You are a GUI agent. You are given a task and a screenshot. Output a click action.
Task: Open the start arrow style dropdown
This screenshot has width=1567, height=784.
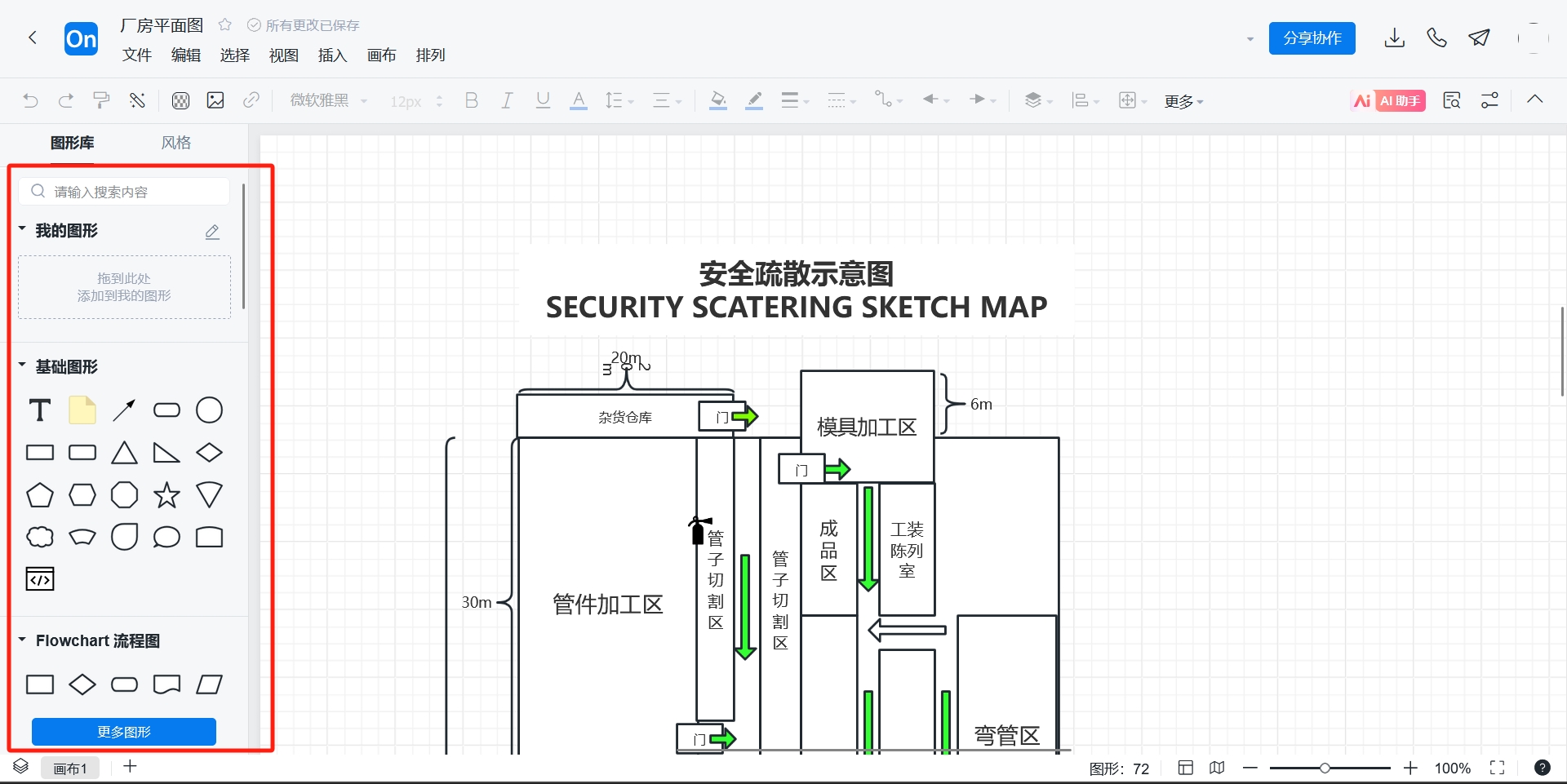[x=936, y=100]
